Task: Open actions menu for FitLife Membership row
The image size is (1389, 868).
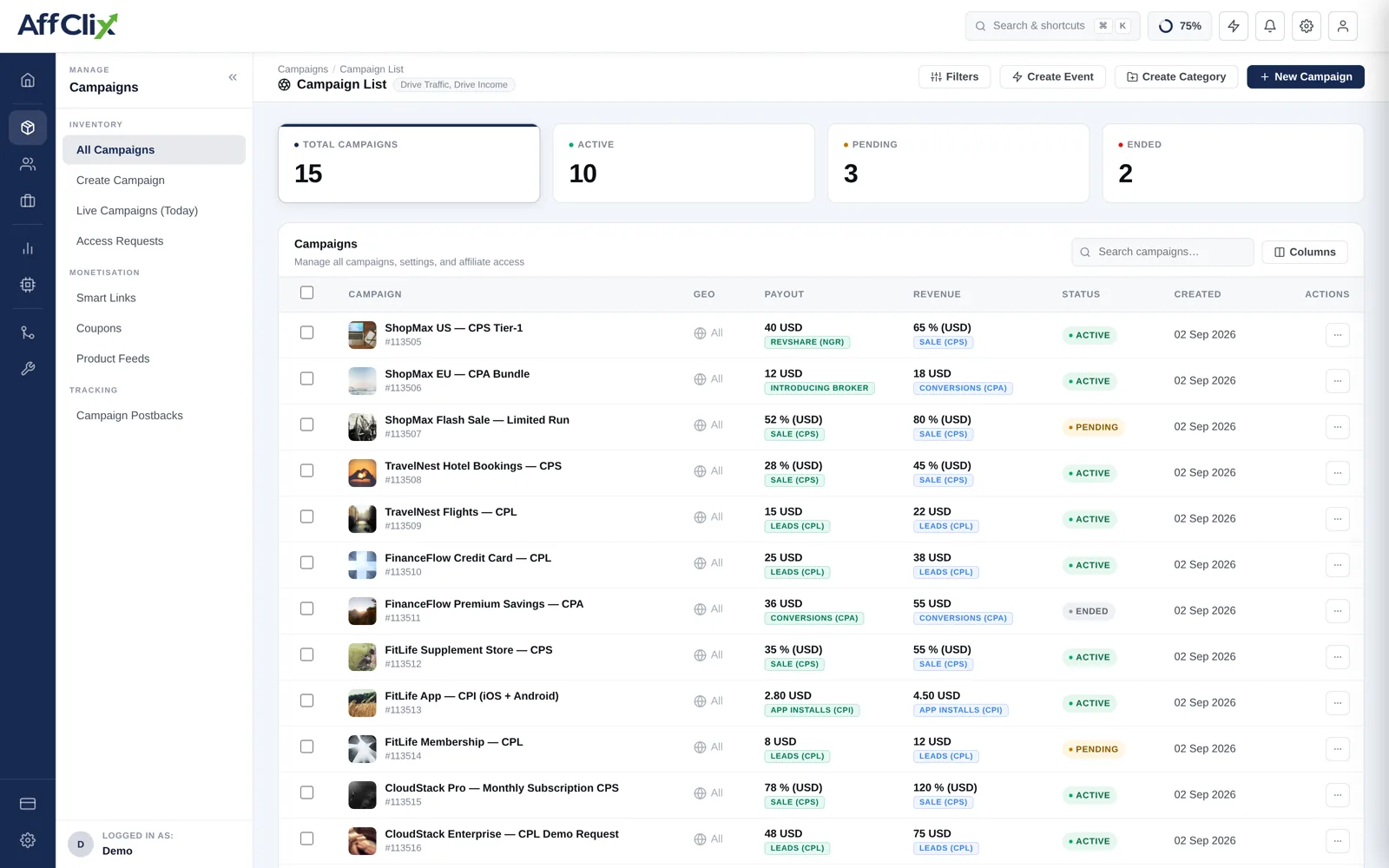Action: [x=1338, y=749]
